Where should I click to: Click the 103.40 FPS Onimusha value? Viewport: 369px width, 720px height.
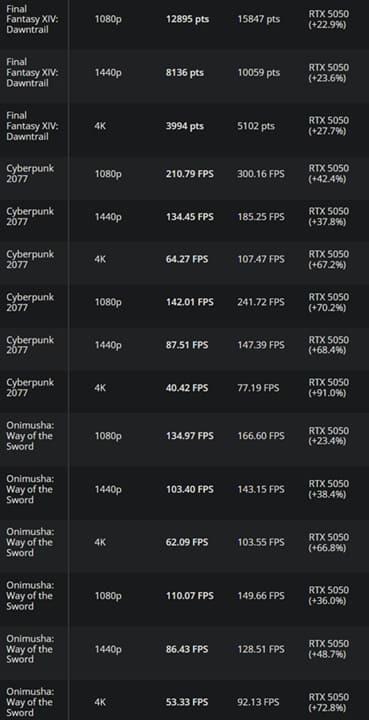[190, 489]
